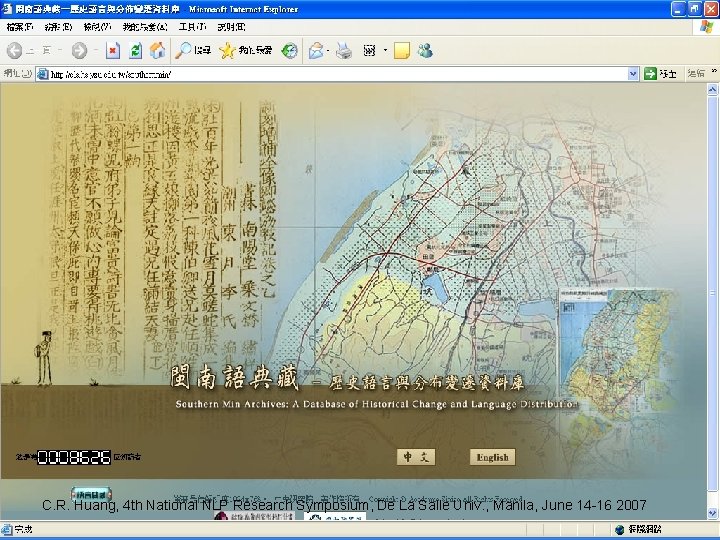Print page with printer icon
Screen dimensions: 720x540
pyautogui.click(x=343, y=51)
